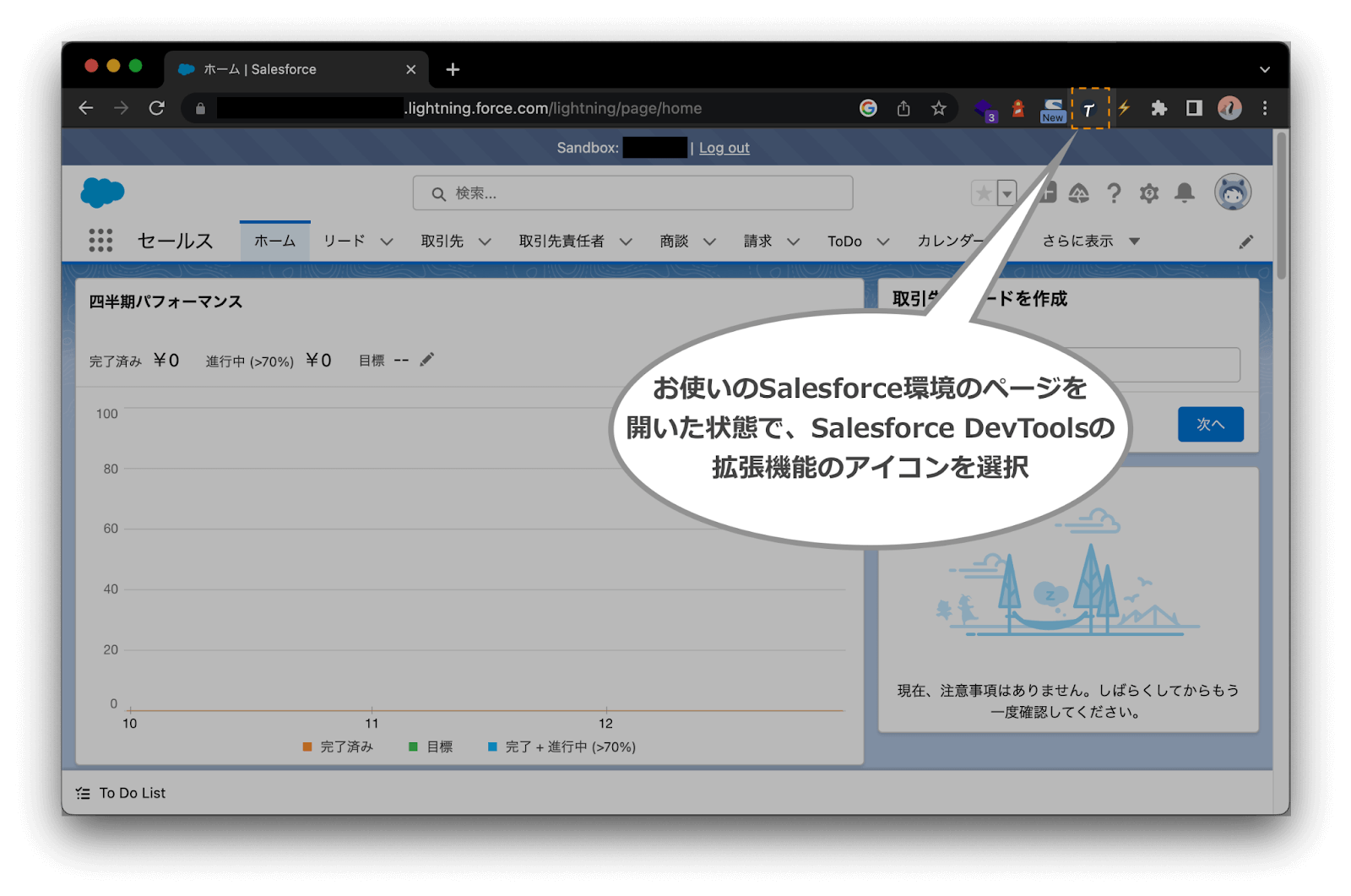The image size is (1351, 896).
Task: Switch to the リード tab
Action: tap(345, 241)
